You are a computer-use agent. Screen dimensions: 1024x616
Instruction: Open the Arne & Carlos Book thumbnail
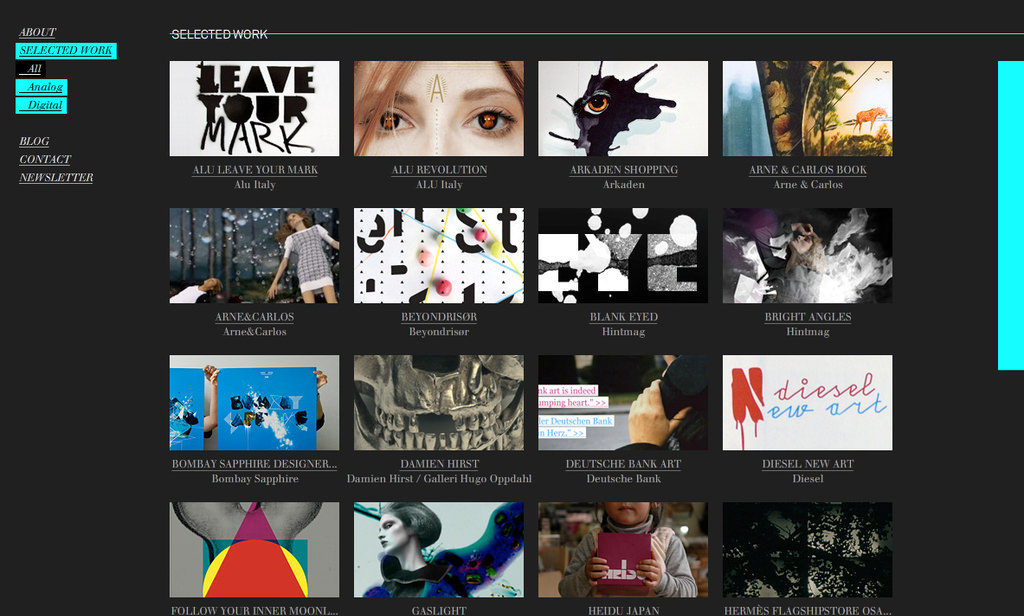[807, 108]
